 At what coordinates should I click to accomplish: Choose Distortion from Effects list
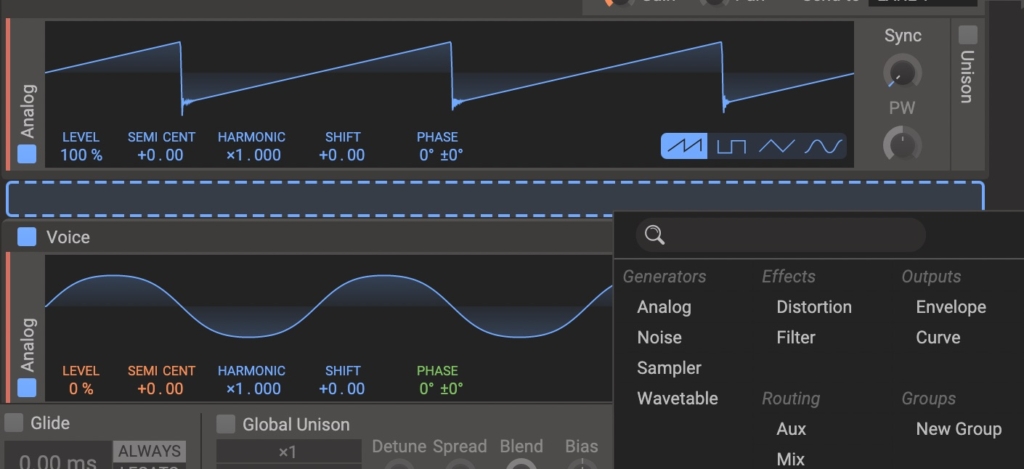point(813,307)
